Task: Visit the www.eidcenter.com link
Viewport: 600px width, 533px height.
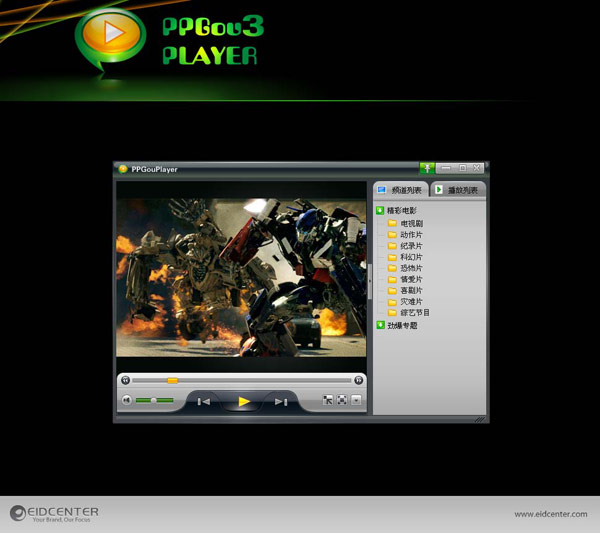Action: 551,514
